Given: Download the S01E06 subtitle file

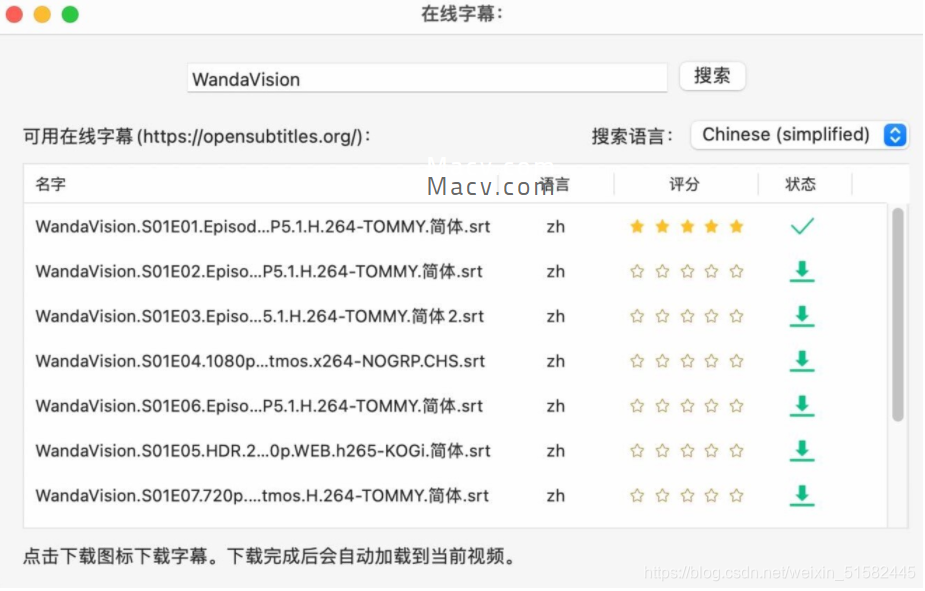Looking at the screenshot, I should click(x=801, y=406).
